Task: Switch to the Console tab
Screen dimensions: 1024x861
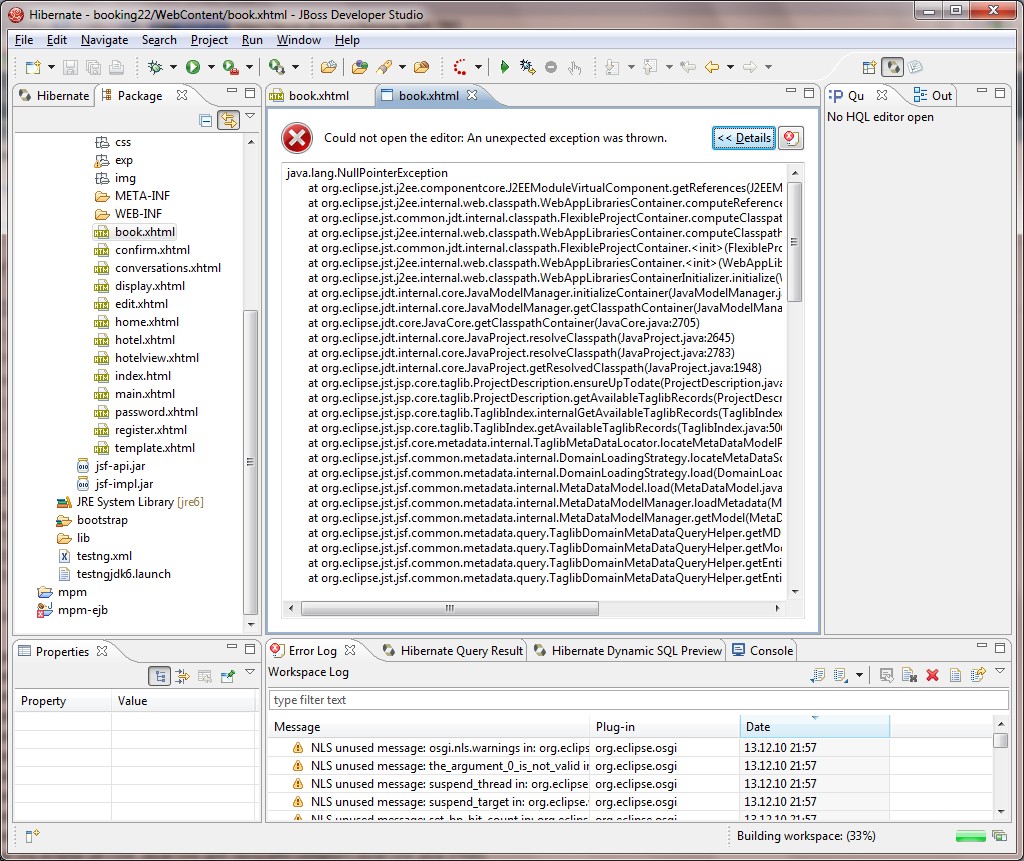Action: click(763, 651)
